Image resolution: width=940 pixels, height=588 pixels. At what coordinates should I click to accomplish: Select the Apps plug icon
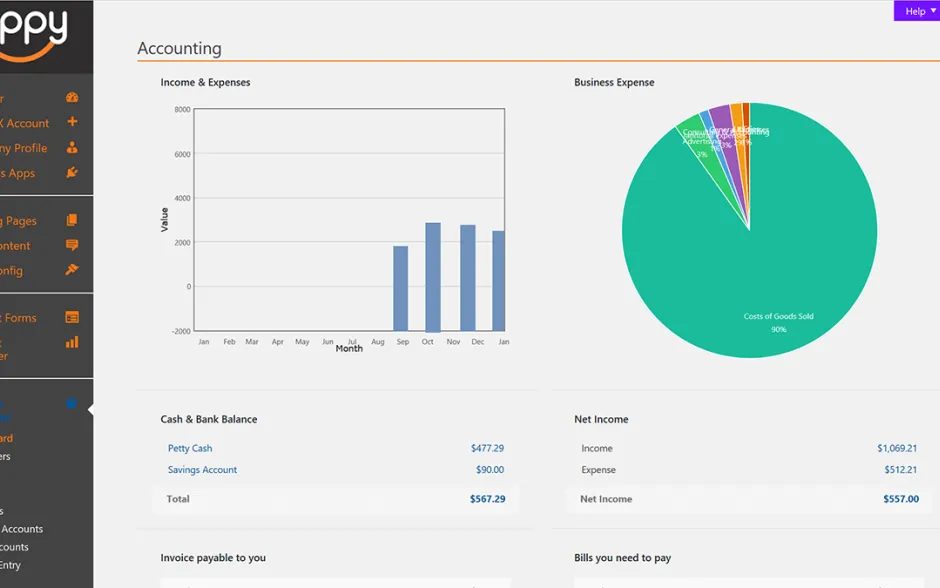pos(71,173)
